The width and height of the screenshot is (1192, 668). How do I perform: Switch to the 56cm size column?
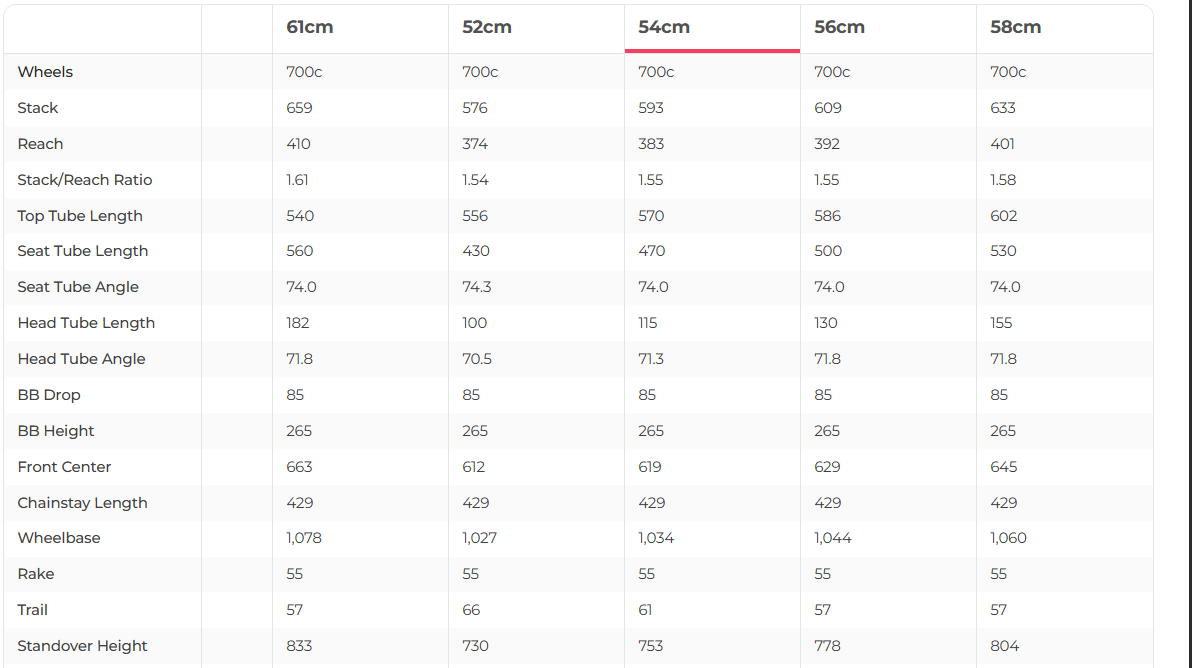point(839,28)
